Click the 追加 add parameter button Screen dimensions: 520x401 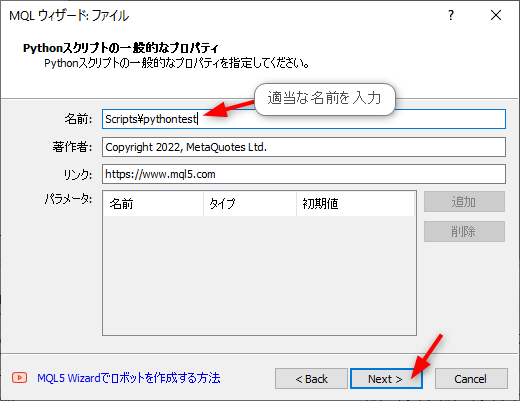[x=464, y=201]
